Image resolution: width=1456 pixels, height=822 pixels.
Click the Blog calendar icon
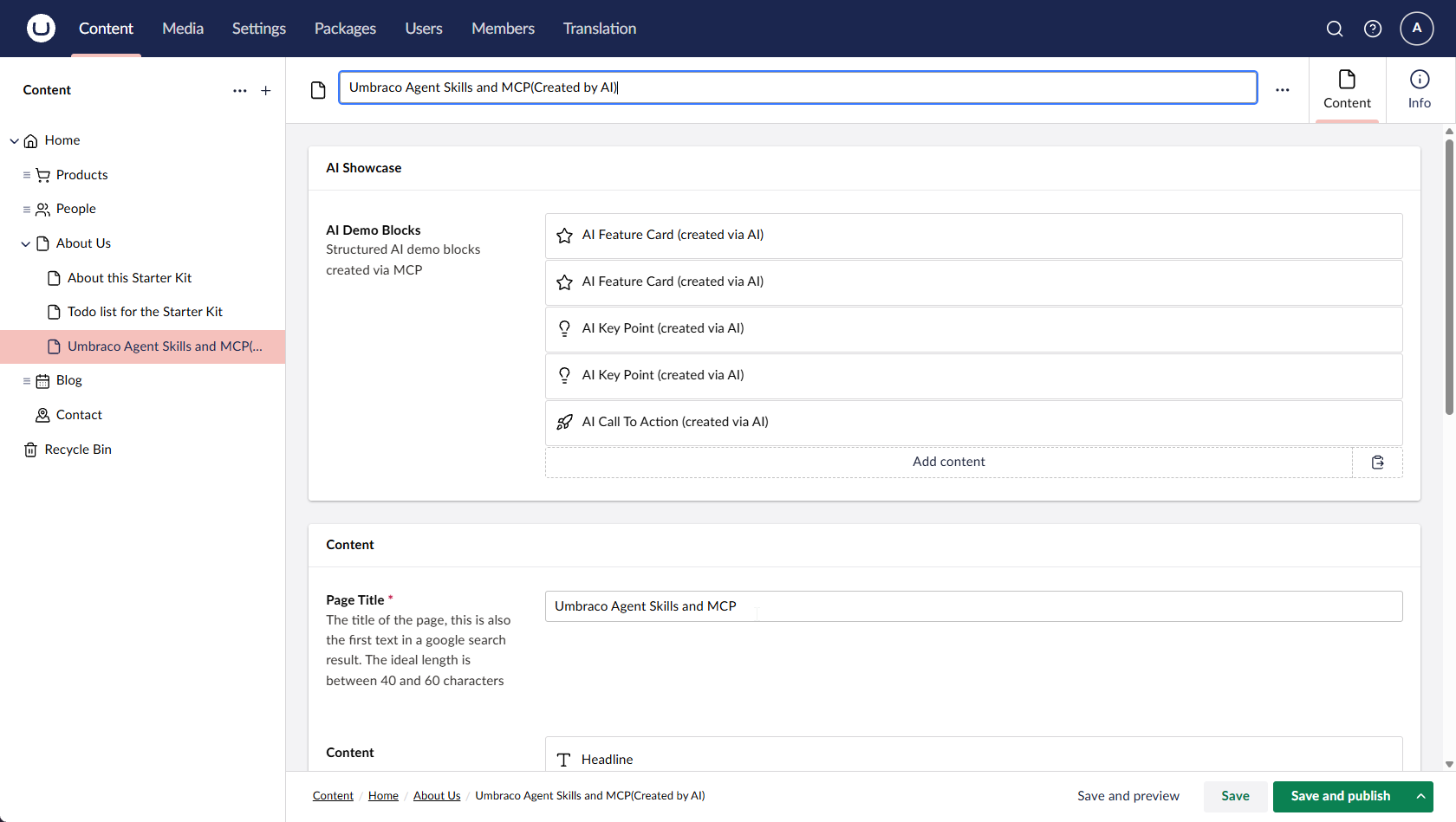pyautogui.click(x=42, y=380)
